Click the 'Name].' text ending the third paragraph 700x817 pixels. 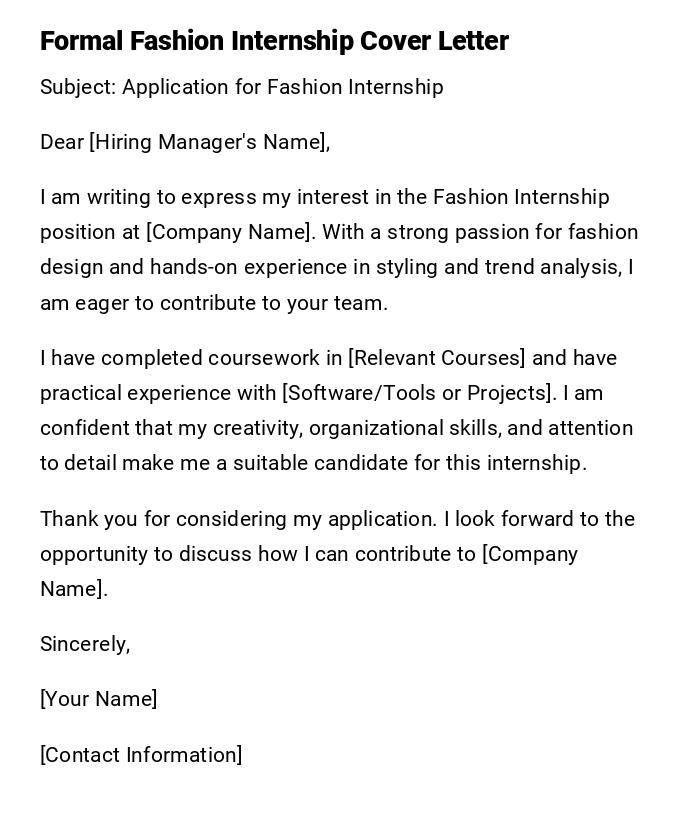73,589
